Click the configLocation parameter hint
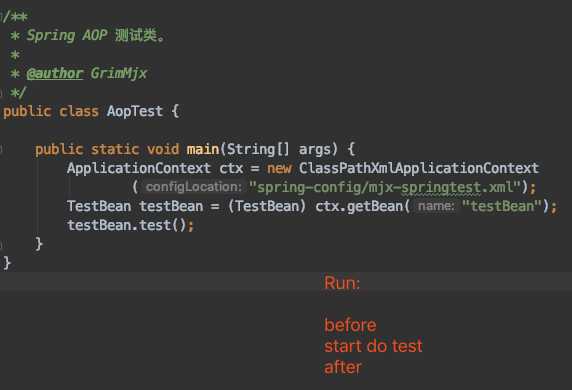Viewport: 572px width, 390px height. (193, 187)
